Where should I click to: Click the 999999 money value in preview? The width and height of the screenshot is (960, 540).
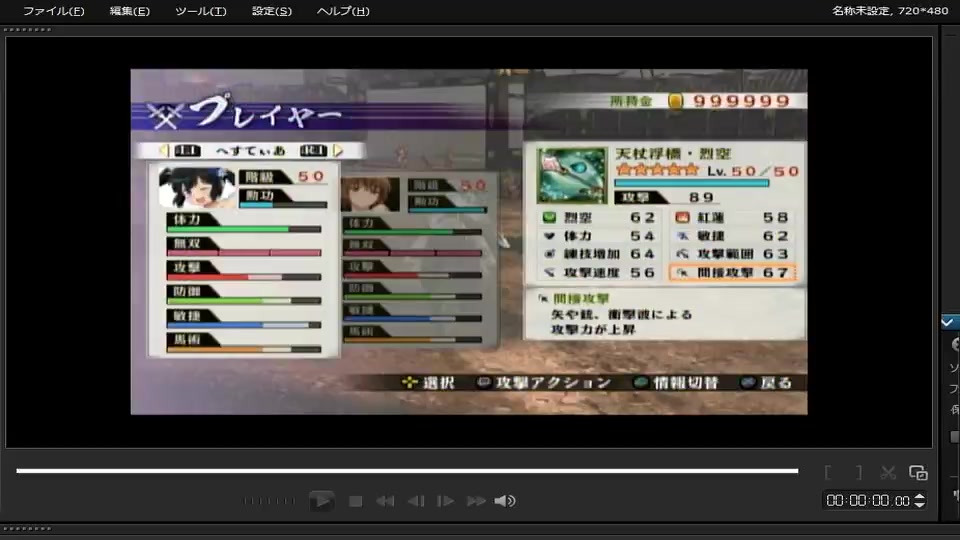(741, 101)
